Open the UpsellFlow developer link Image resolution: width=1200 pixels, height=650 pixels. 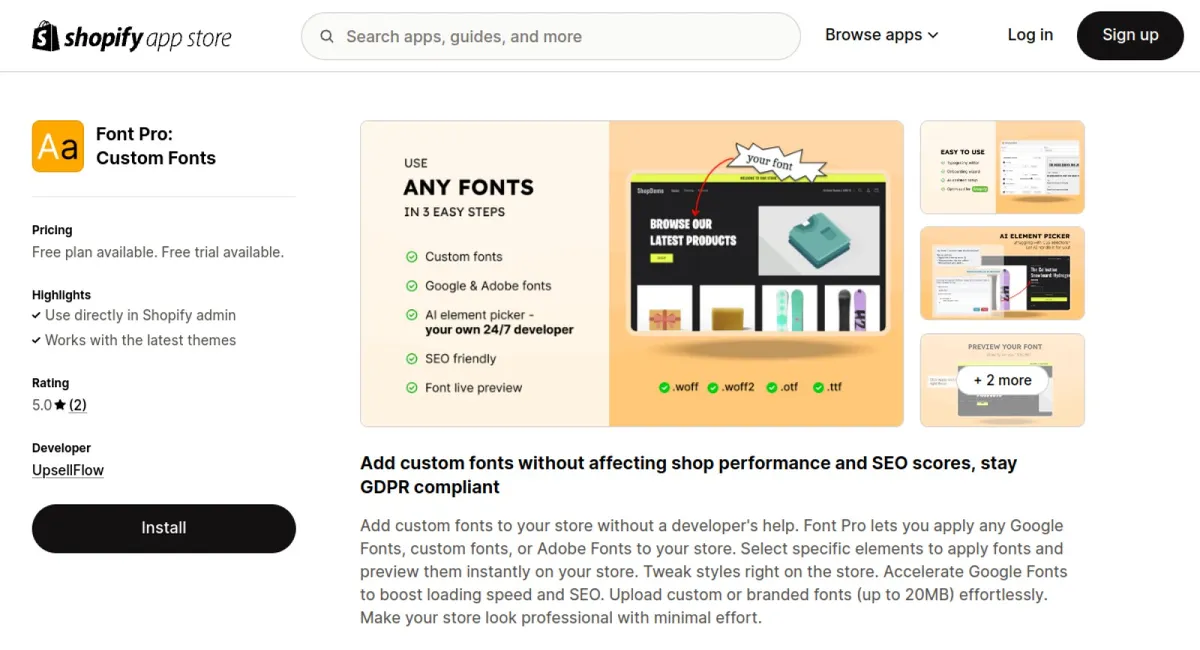click(x=68, y=470)
